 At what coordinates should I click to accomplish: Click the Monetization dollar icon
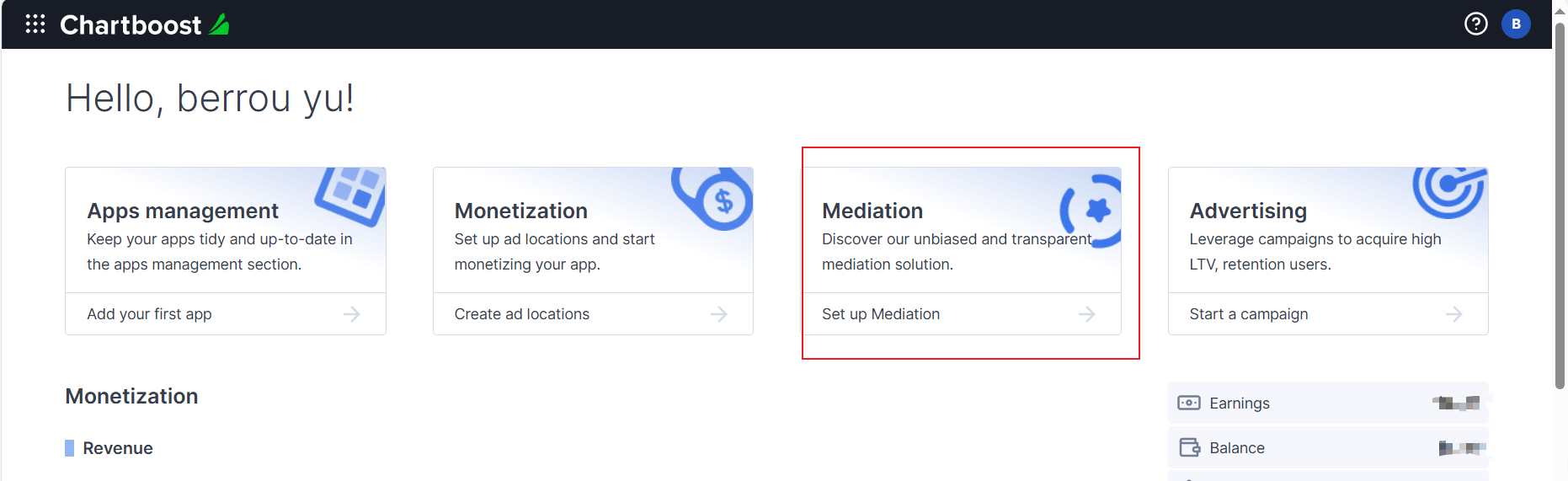[x=716, y=199]
